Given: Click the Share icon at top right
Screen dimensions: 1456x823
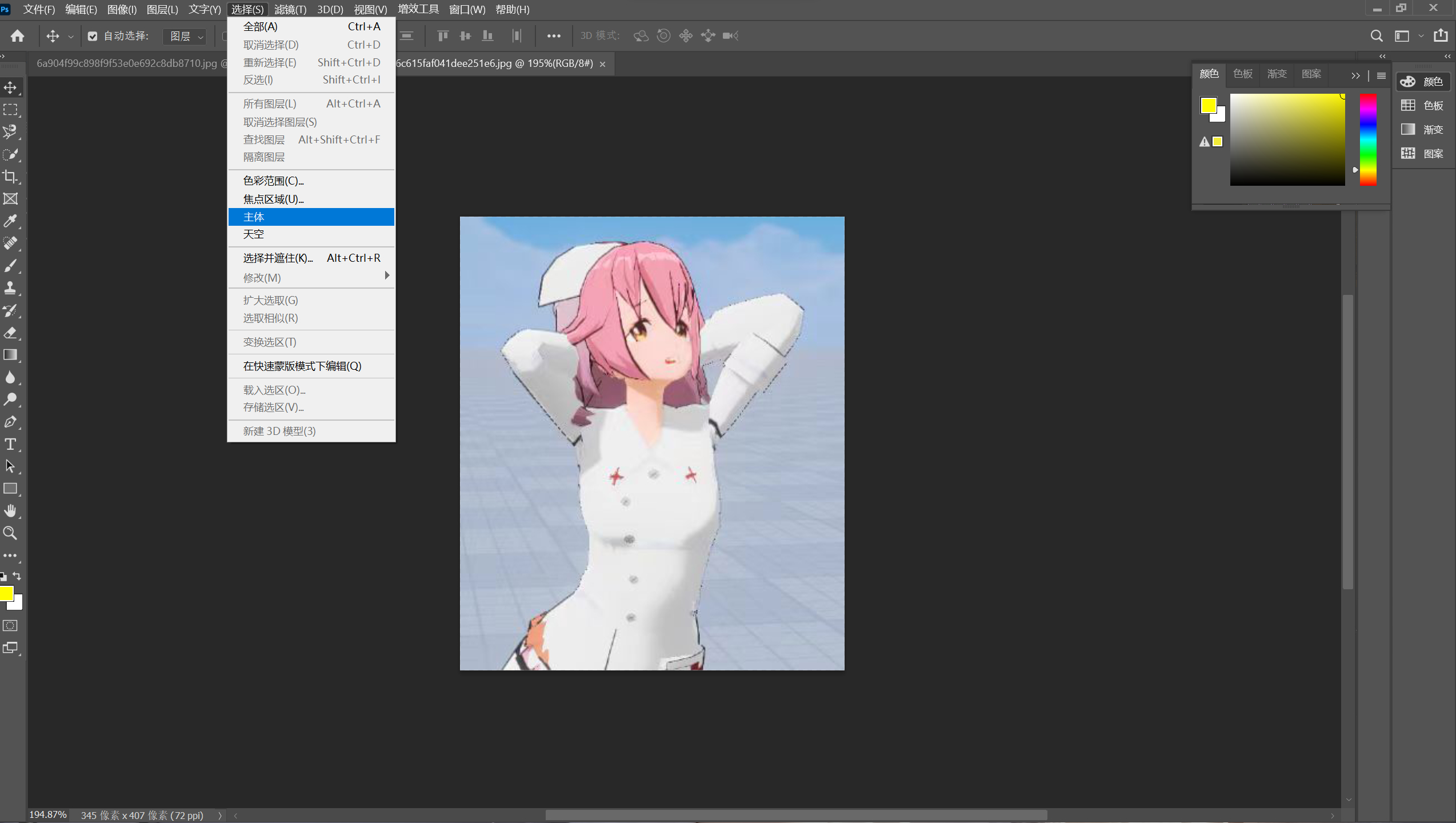Looking at the screenshot, I should [1441, 35].
